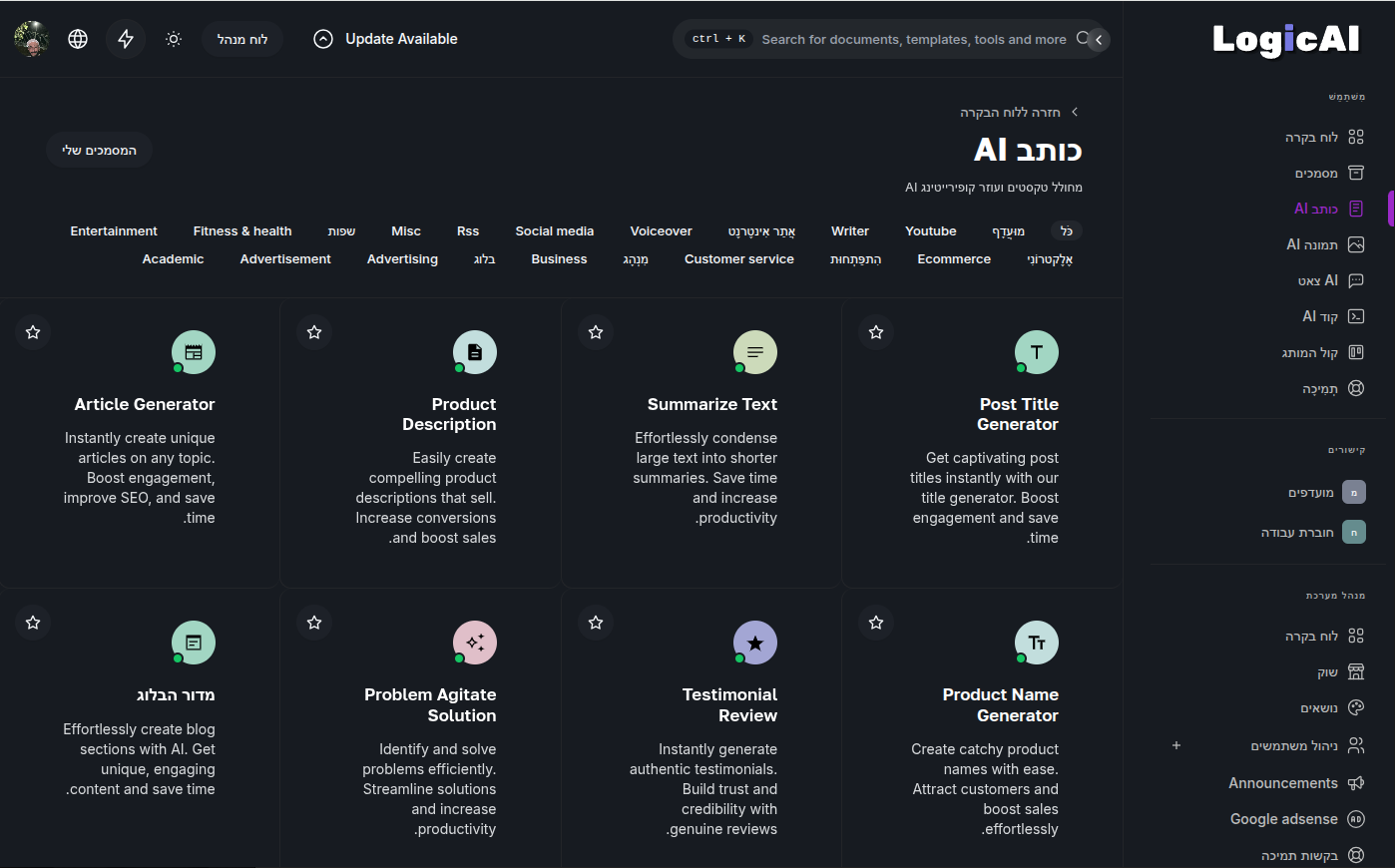Viewport: 1395px width, 868px height.
Task: Toggle the light/dark theme sun icon
Action: [174, 39]
